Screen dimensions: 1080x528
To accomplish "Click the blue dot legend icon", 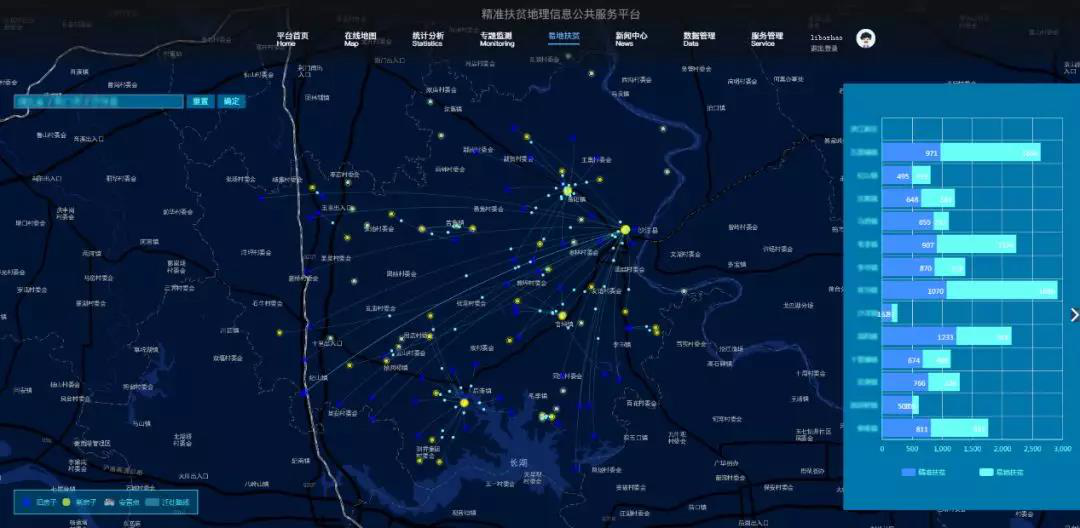I will tap(27, 503).
